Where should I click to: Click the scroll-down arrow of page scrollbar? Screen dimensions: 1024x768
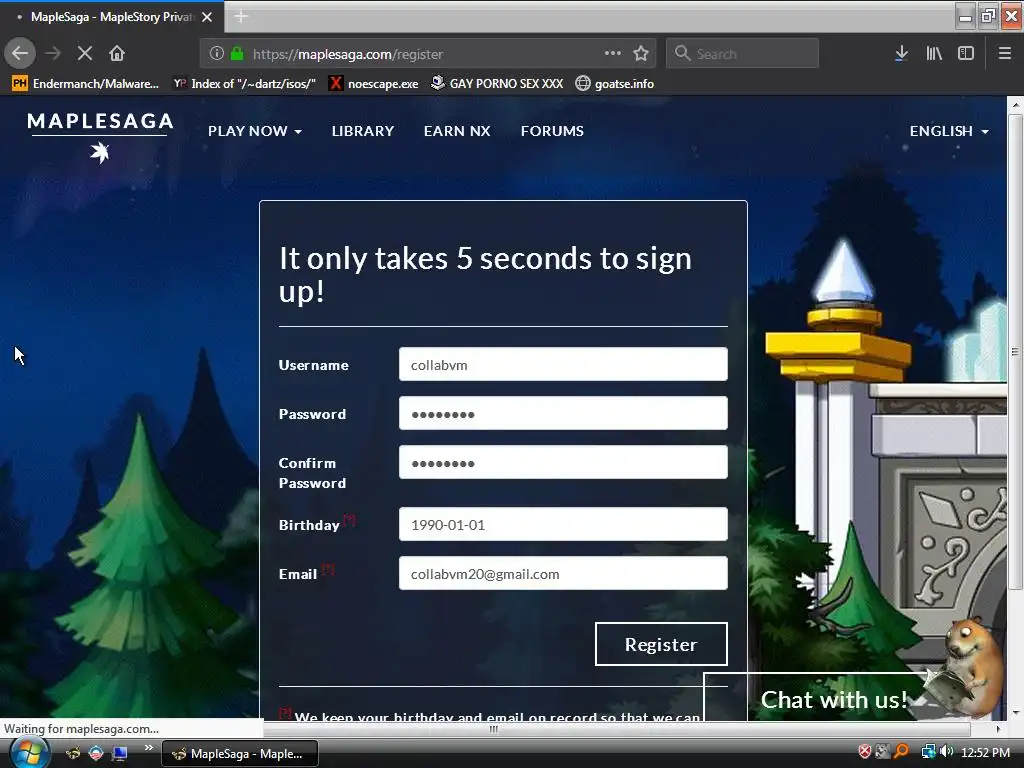pyautogui.click(x=1015, y=712)
